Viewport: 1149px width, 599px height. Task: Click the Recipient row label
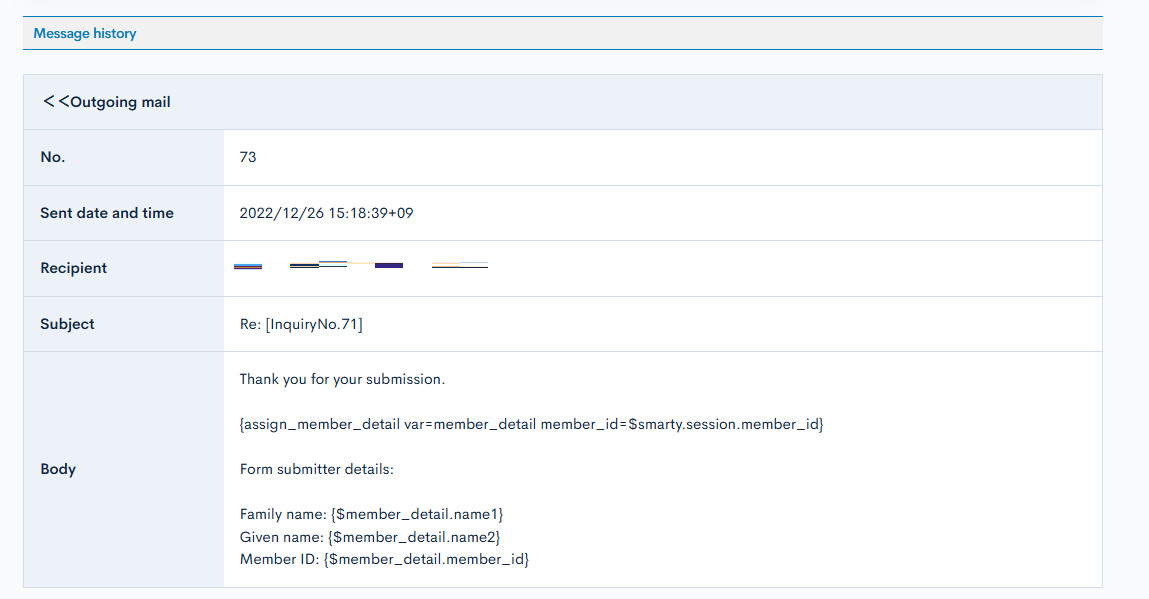click(73, 268)
